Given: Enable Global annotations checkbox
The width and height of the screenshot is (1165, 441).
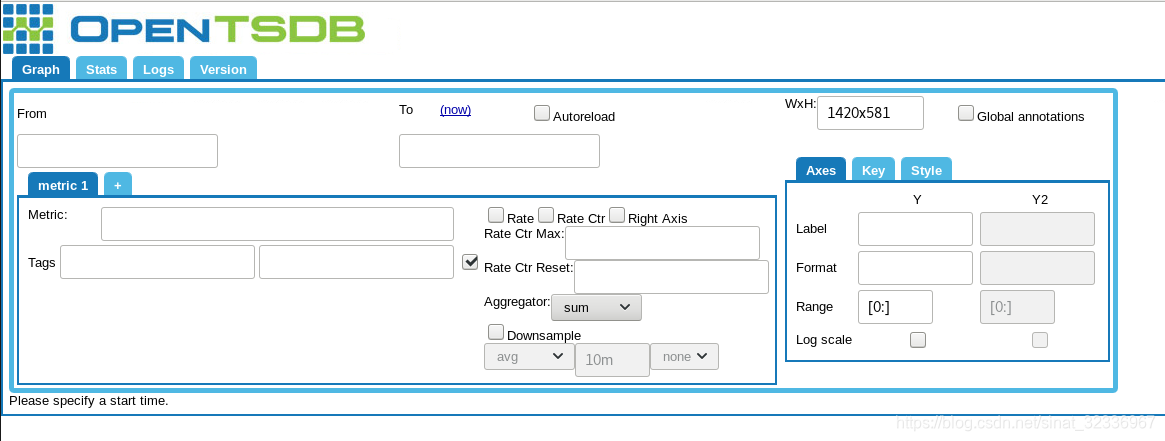Looking at the screenshot, I should 966,113.
